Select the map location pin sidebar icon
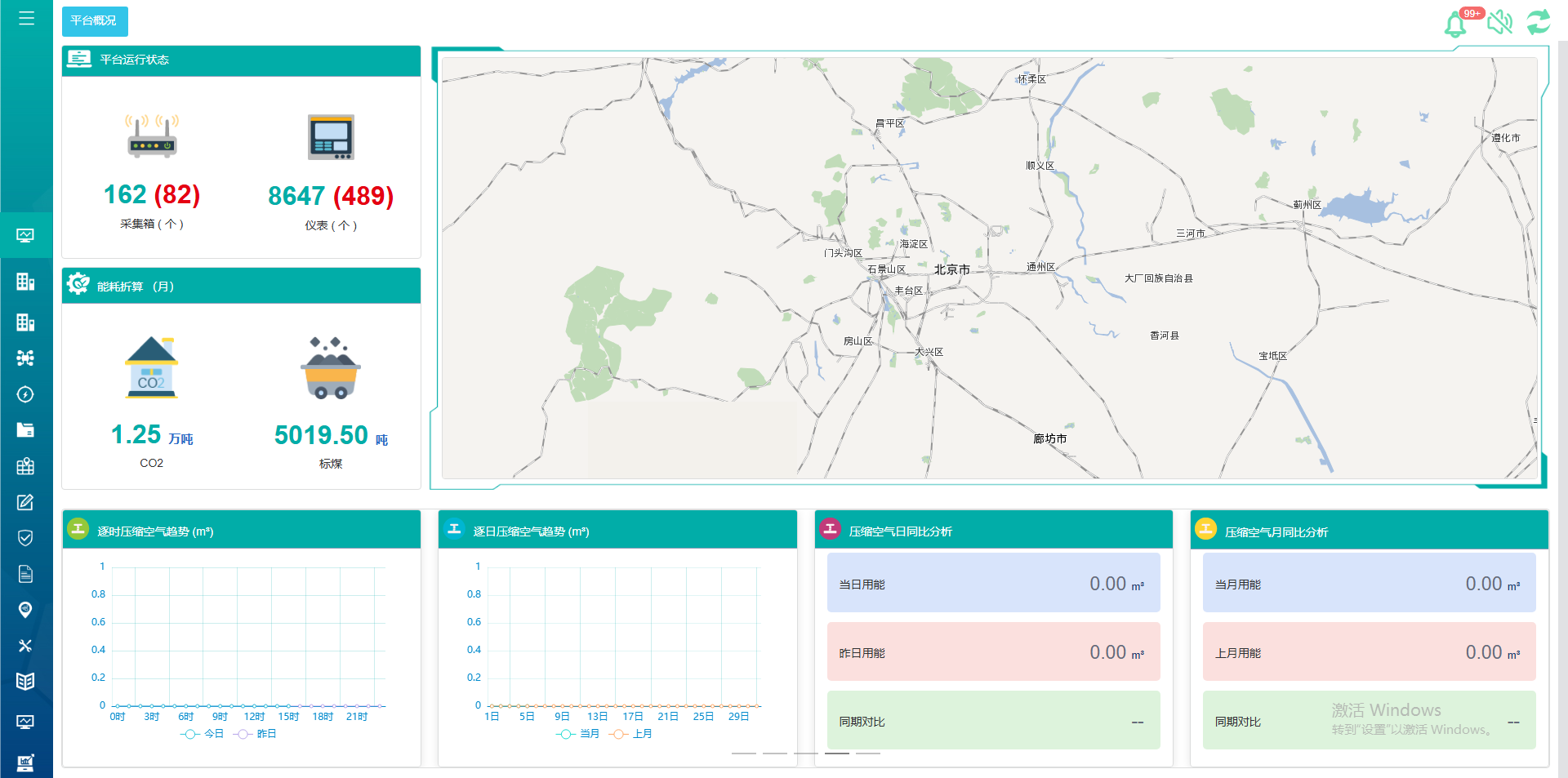1568x778 pixels. (25, 610)
